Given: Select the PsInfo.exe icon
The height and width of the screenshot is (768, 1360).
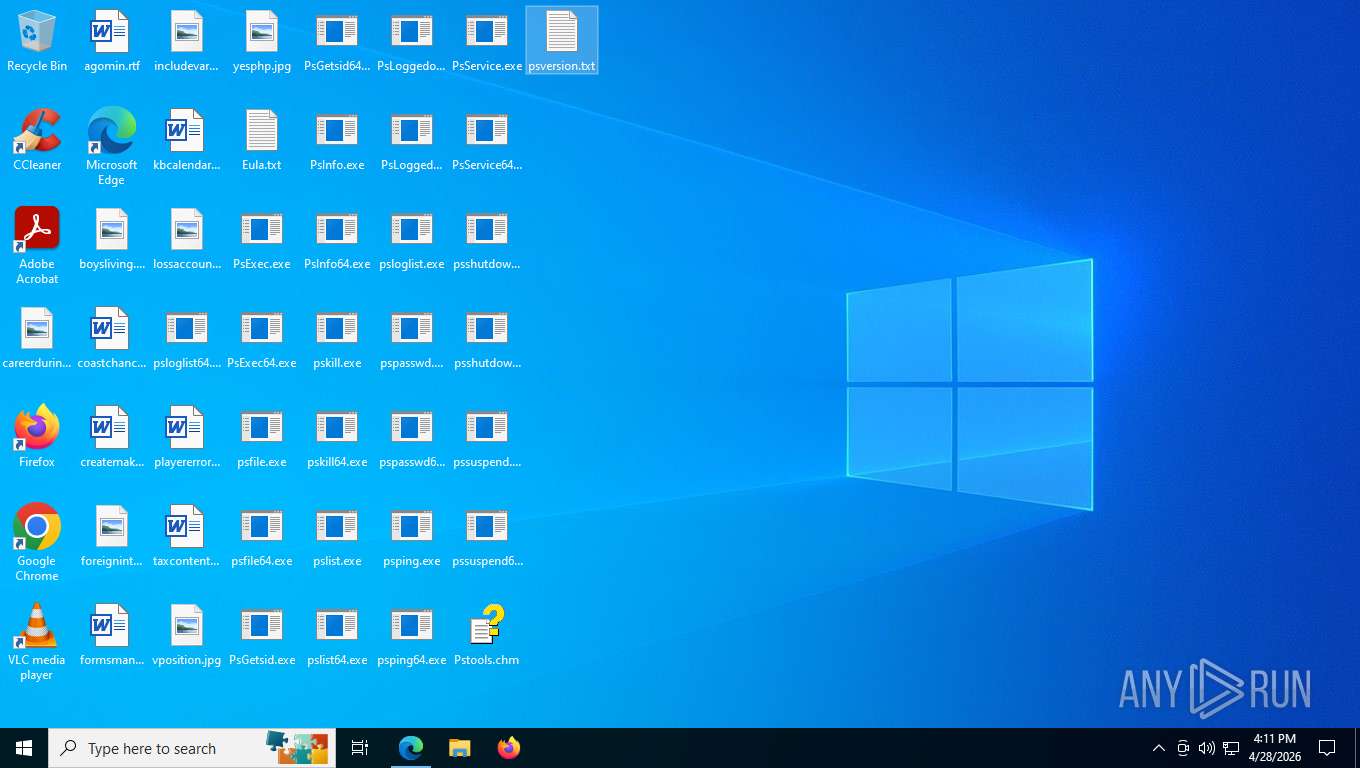Looking at the screenshot, I should (337, 140).
